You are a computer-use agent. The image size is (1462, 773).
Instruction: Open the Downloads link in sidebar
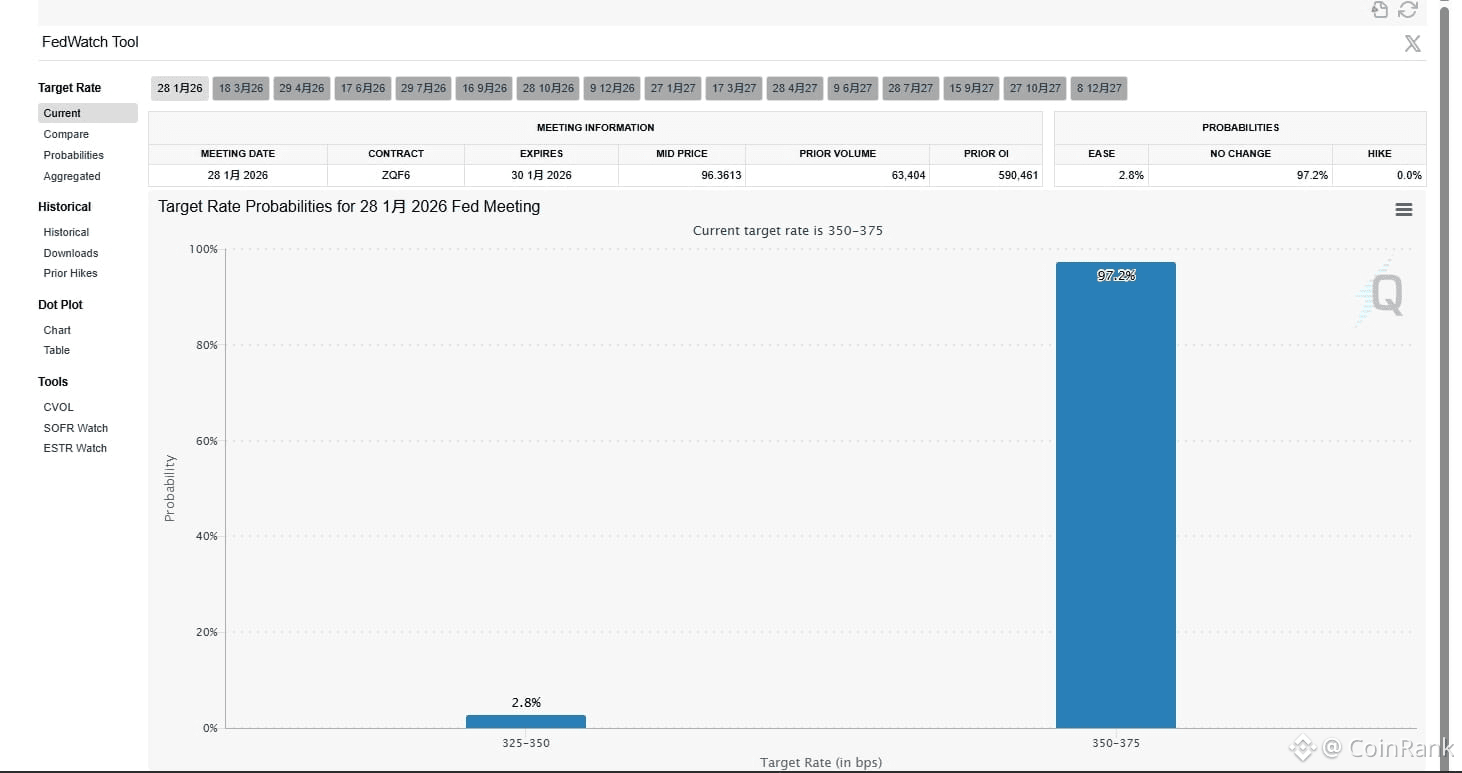click(x=71, y=253)
